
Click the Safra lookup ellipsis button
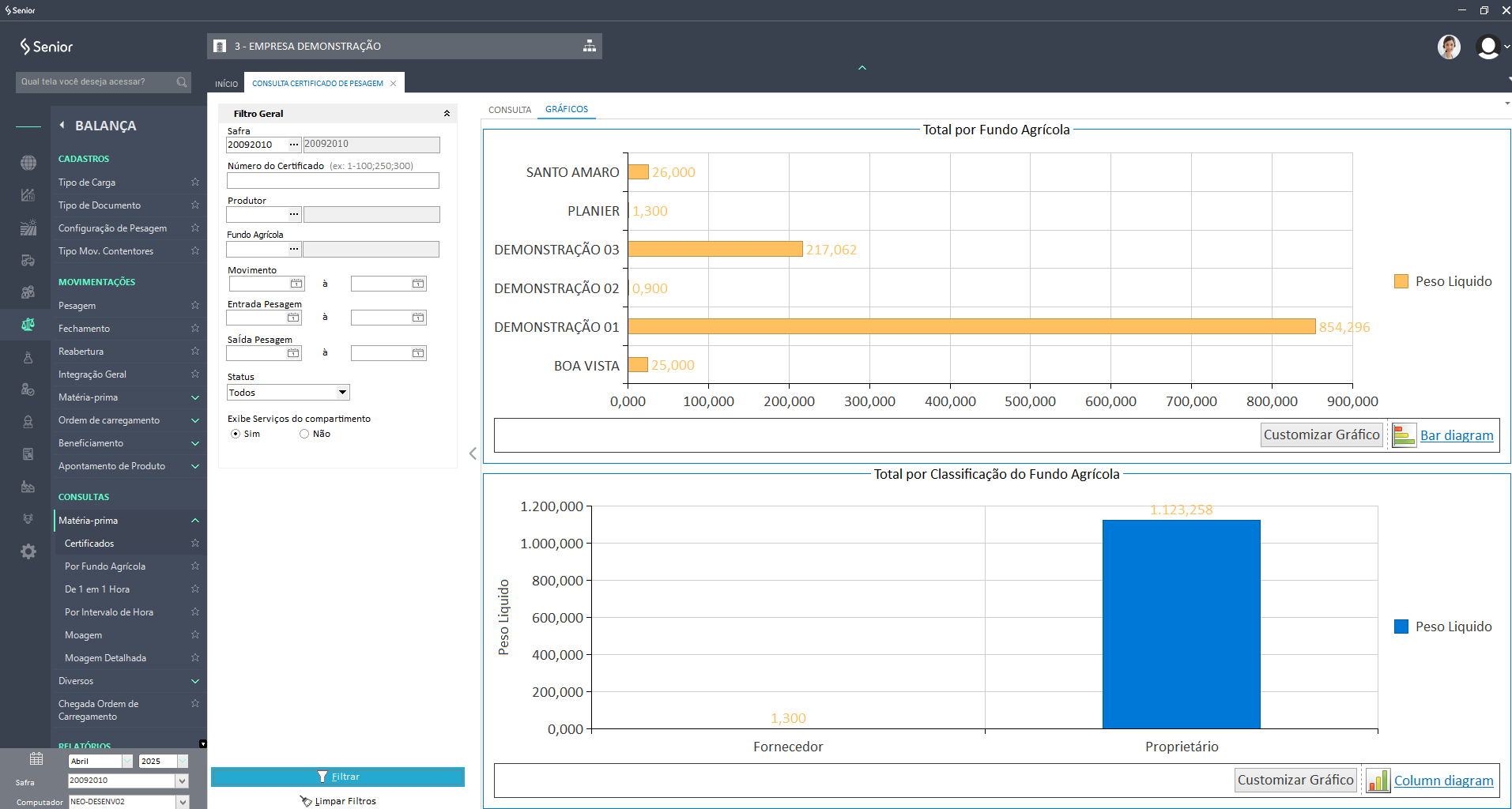tap(294, 145)
